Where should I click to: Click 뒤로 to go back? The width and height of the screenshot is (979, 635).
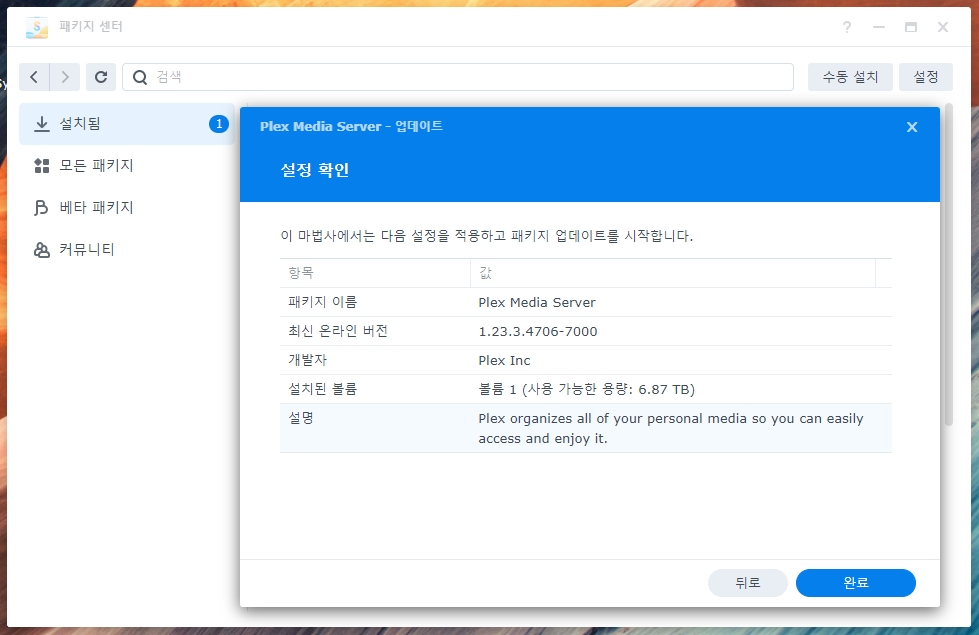click(747, 583)
